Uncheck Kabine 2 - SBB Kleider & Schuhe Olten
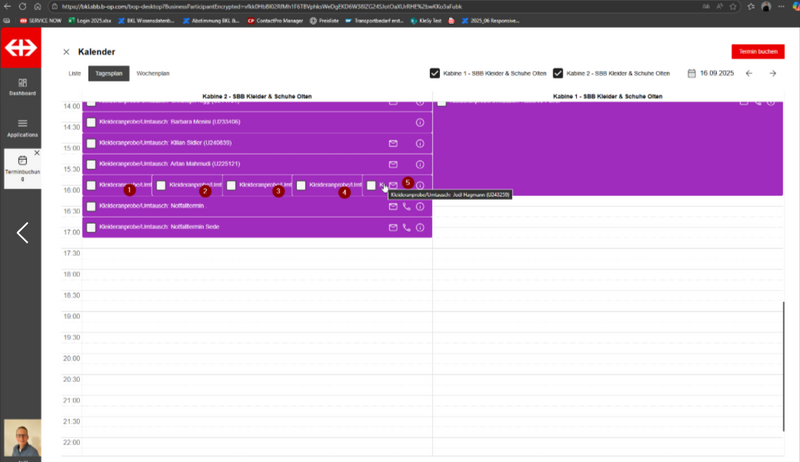 558,73
